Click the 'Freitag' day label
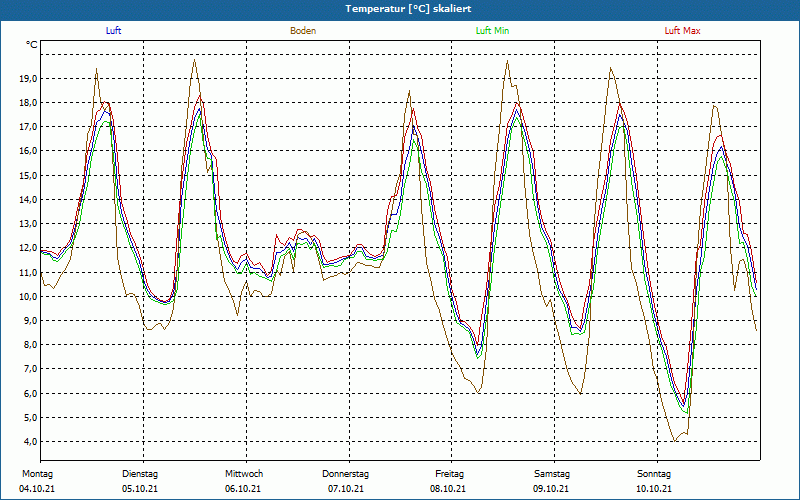The image size is (800, 500). point(449,474)
